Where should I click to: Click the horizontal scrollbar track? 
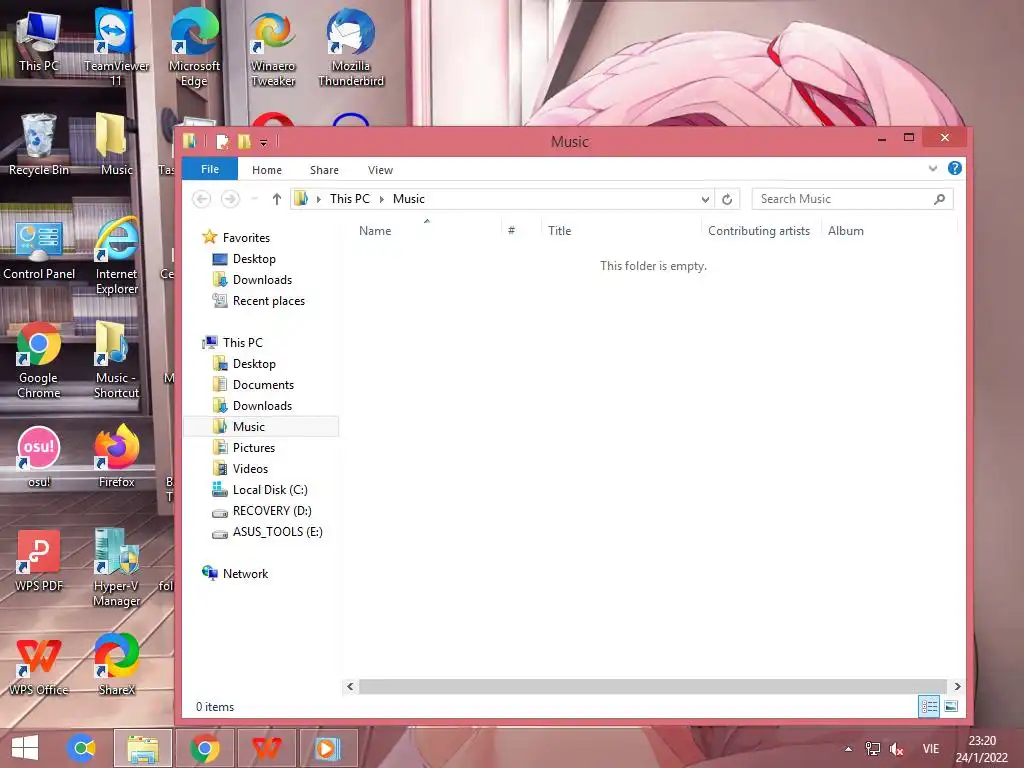tap(653, 686)
